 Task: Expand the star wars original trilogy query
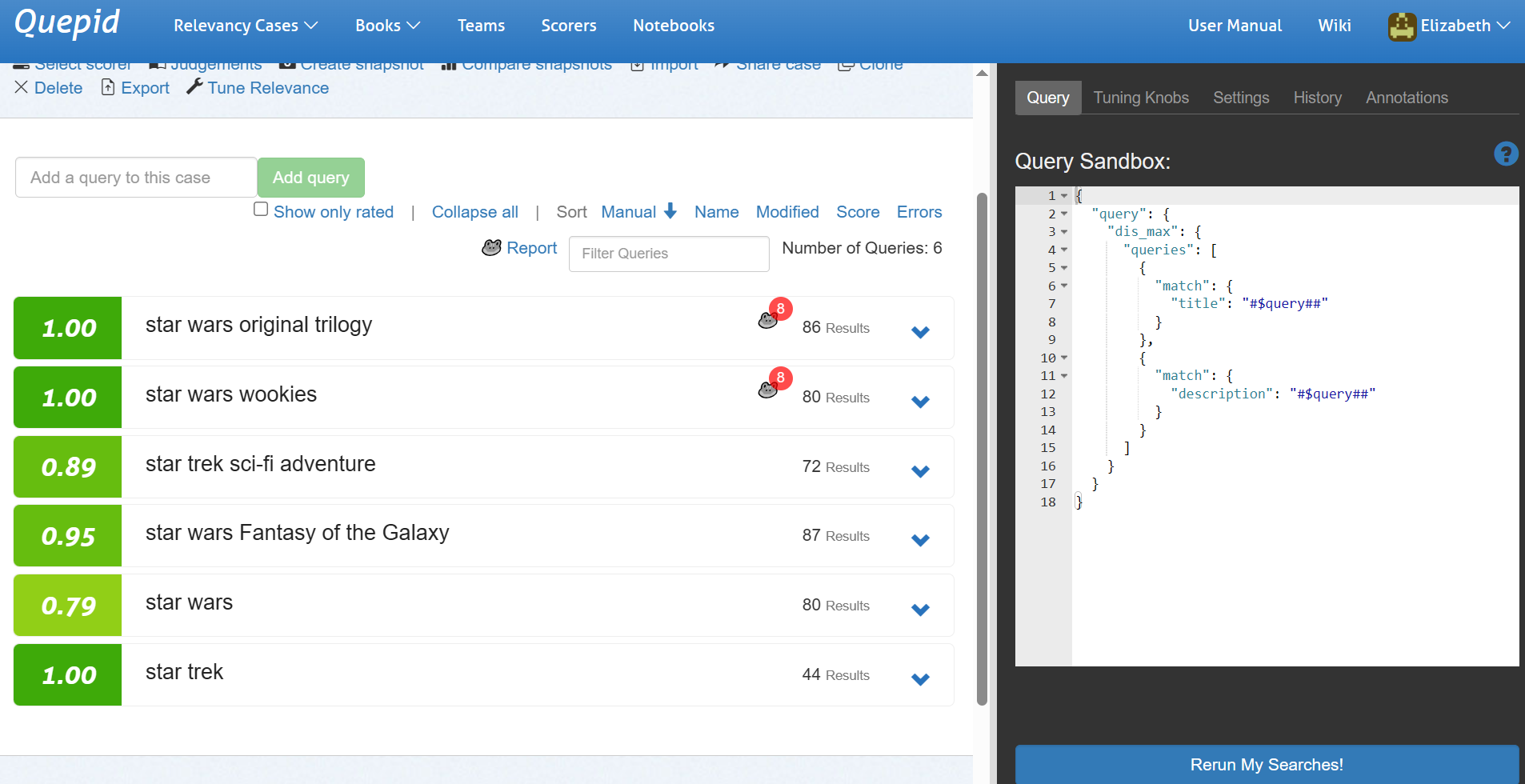click(920, 332)
